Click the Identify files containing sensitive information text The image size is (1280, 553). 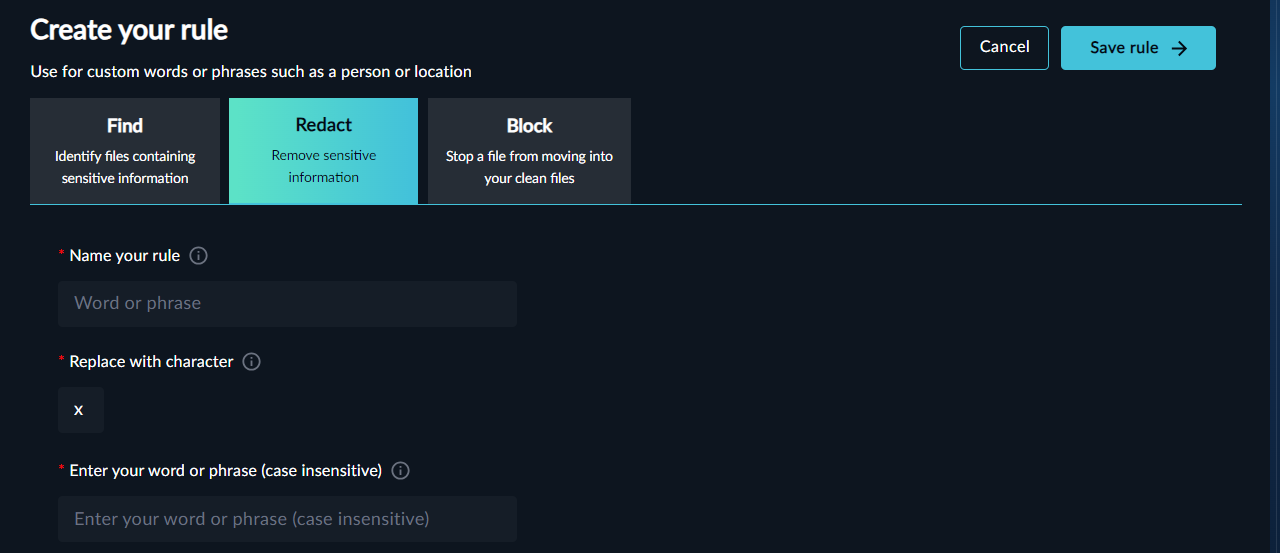tap(125, 167)
